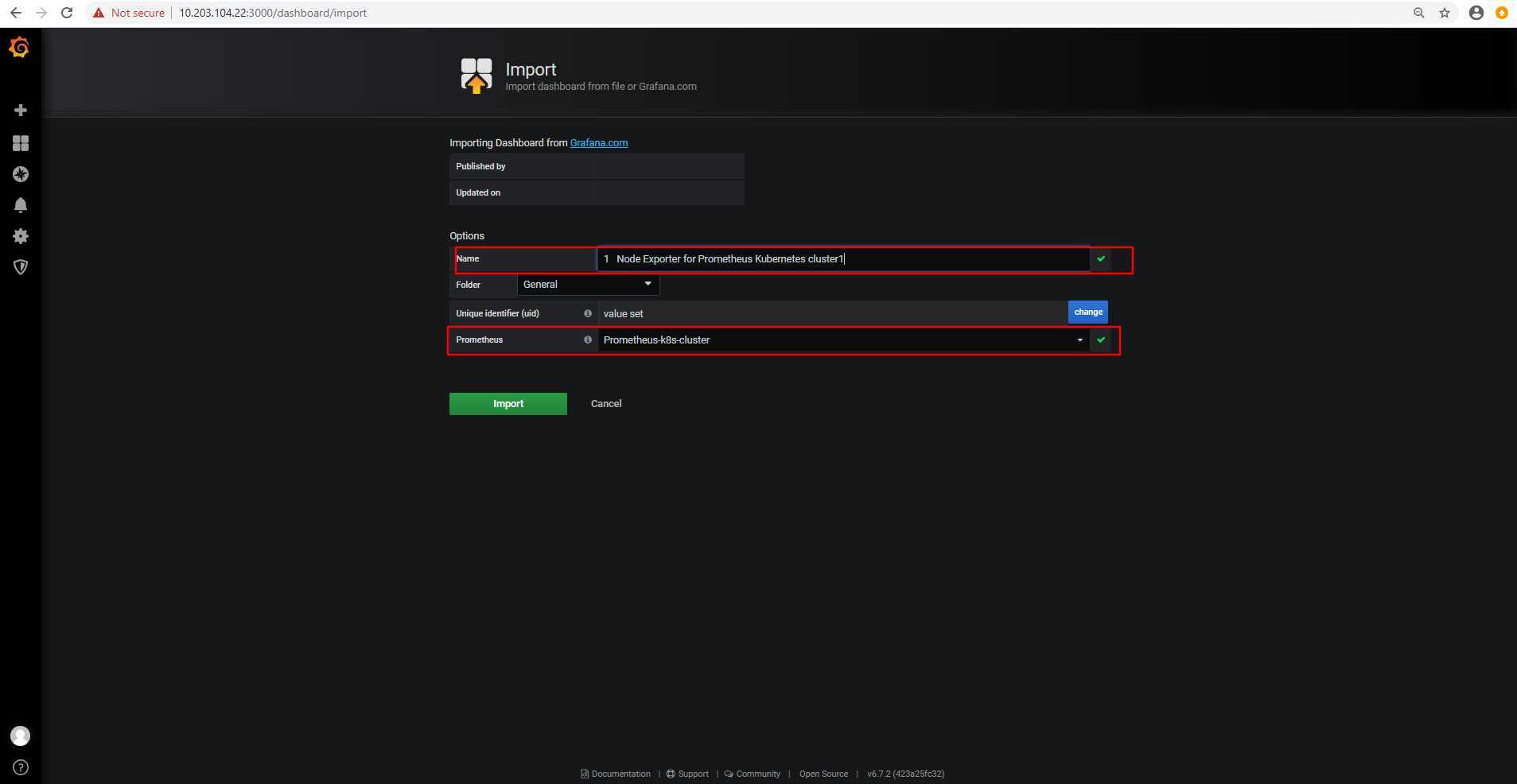Click the v6.7.2 version text
Image resolution: width=1517 pixels, height=784 pixels.
click(x=906, y=774)
